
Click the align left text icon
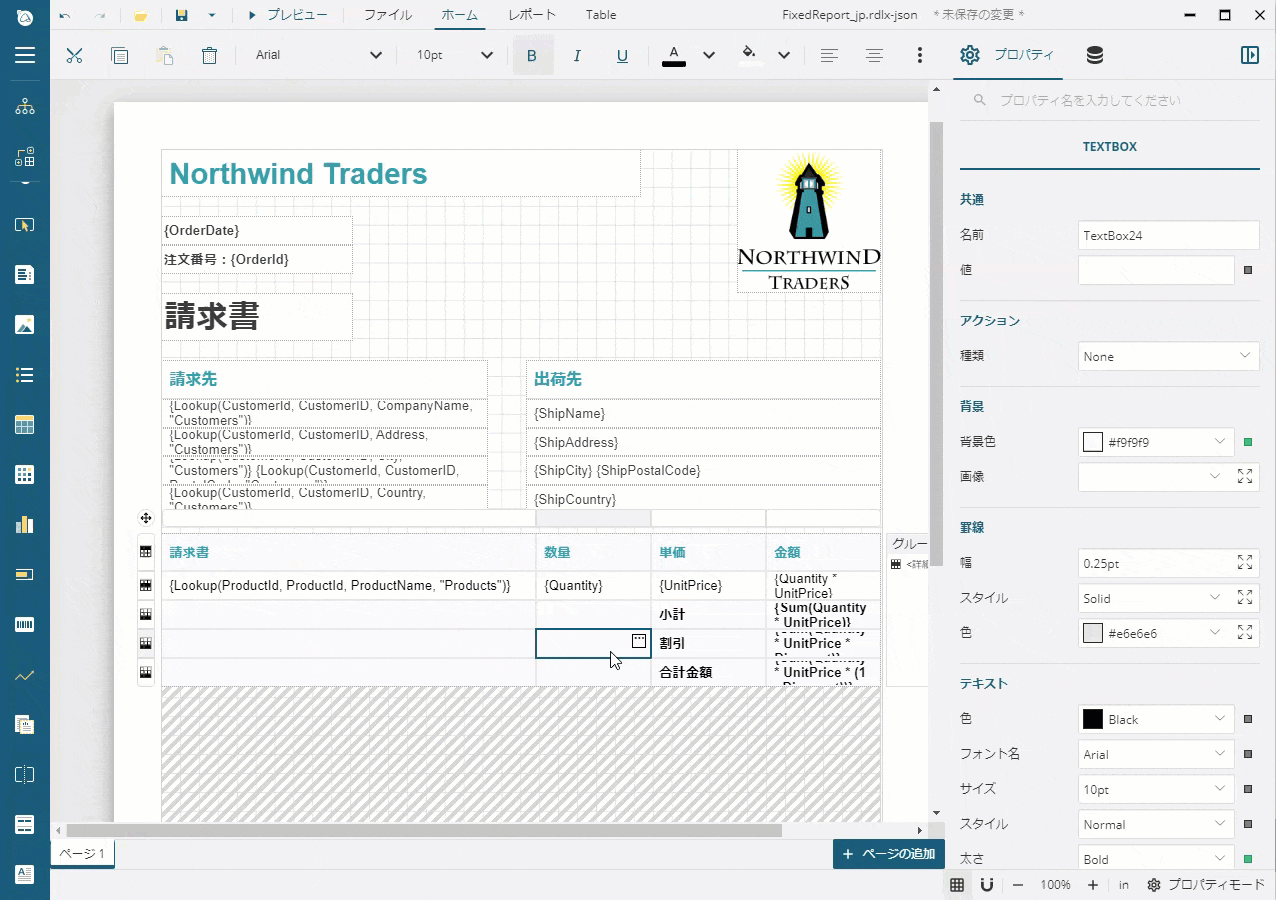[829, 55]
